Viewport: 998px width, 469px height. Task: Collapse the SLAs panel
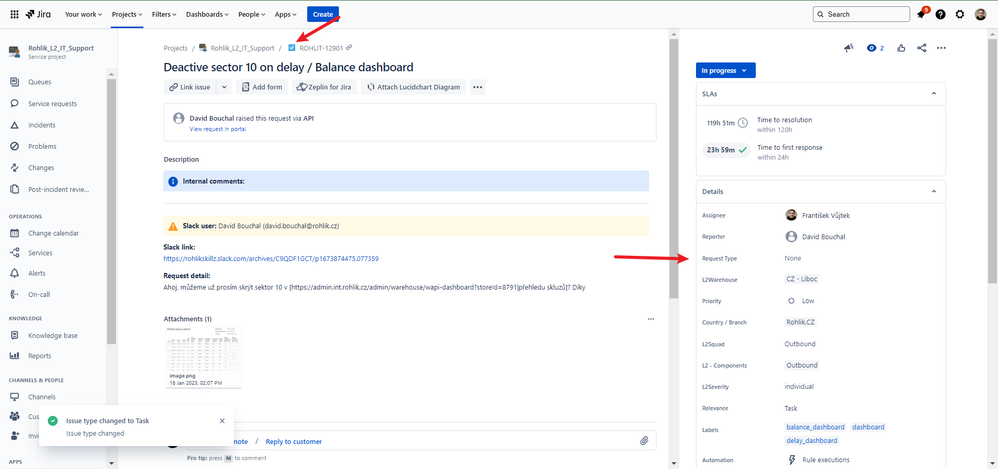point(934,94)
